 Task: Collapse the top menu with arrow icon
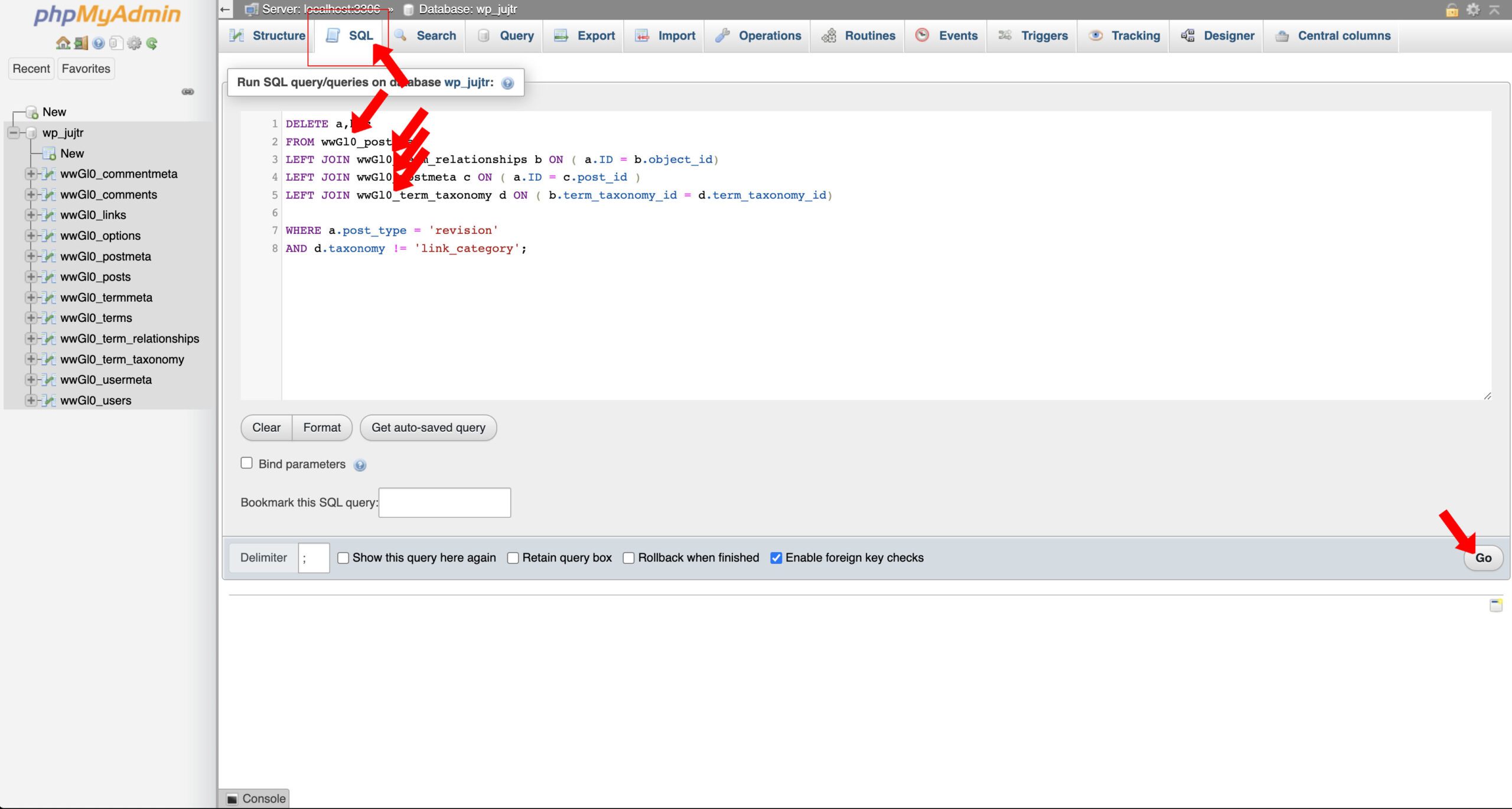click(1494, 9)
